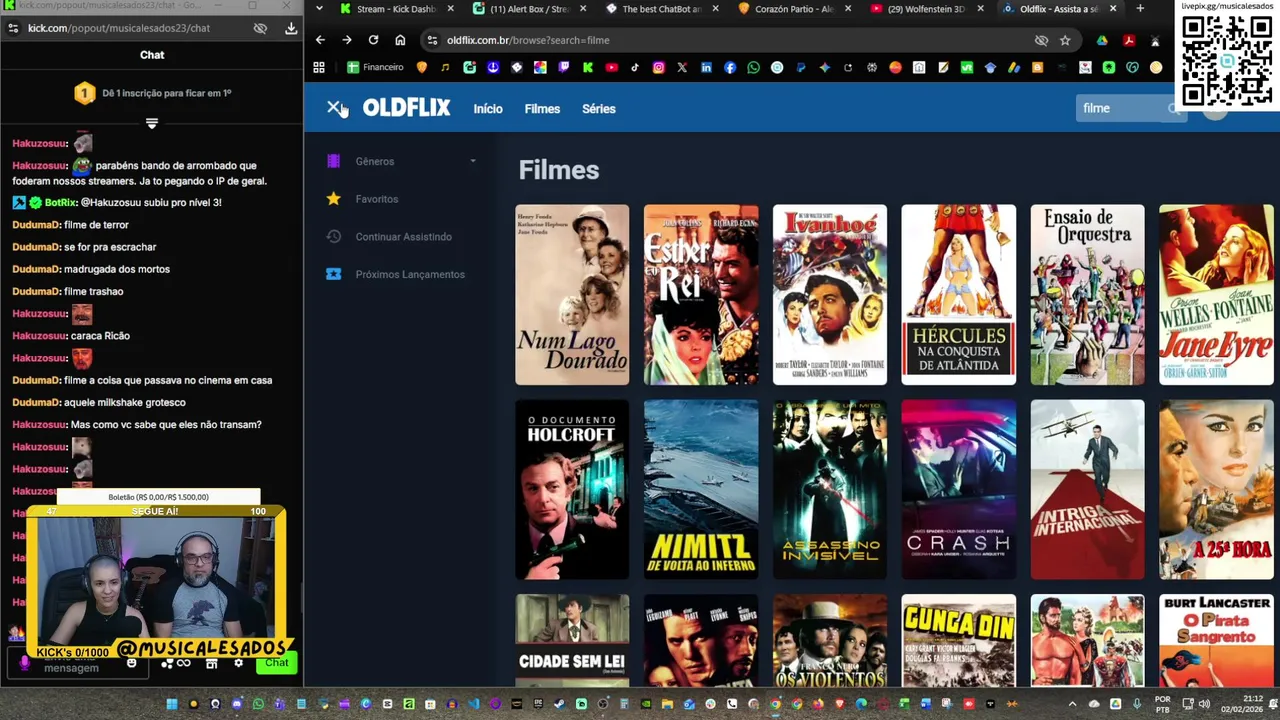Go to the Início tab

coord(488,109)
